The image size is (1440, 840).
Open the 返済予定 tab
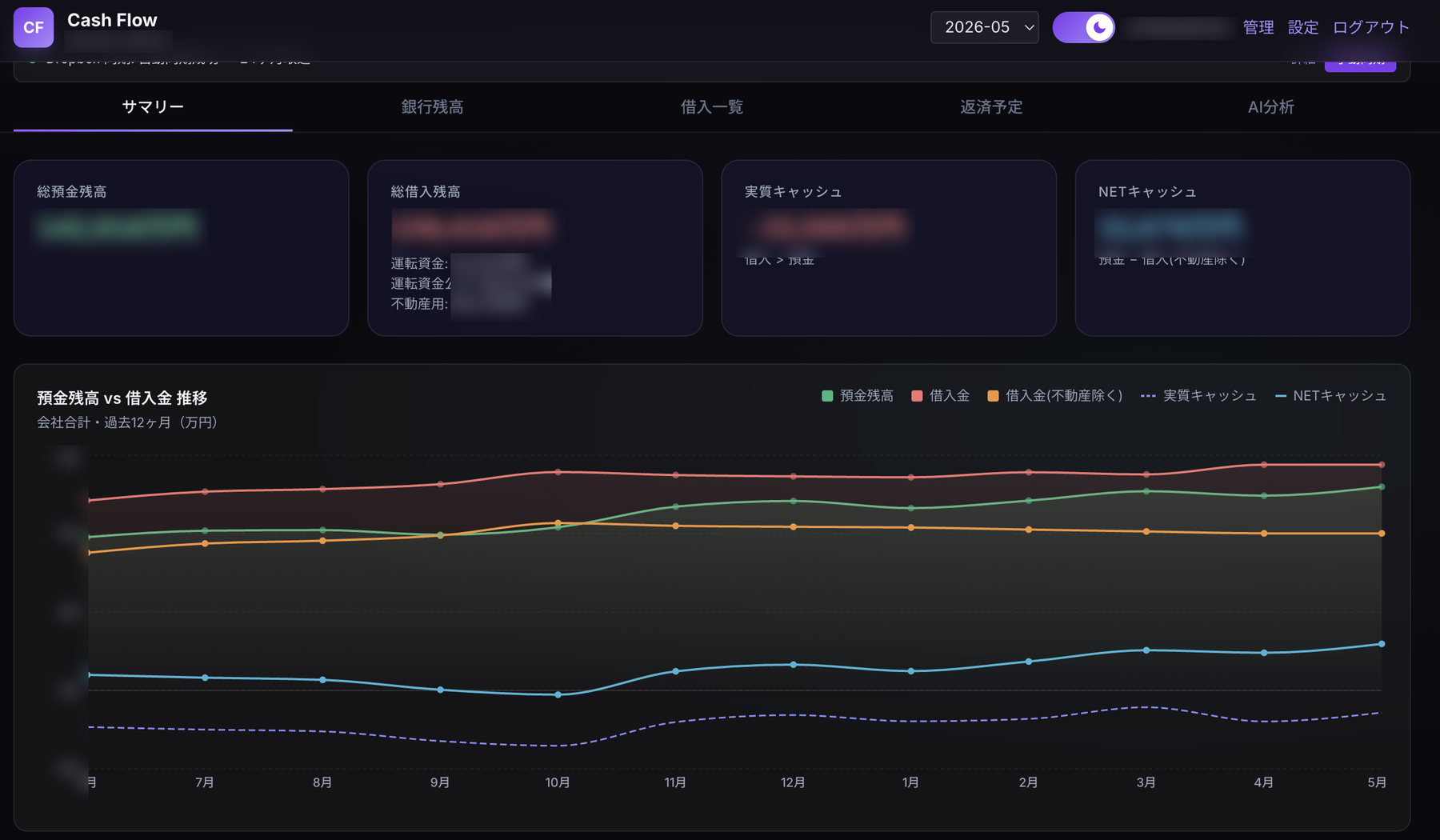(x=991, y=107)
